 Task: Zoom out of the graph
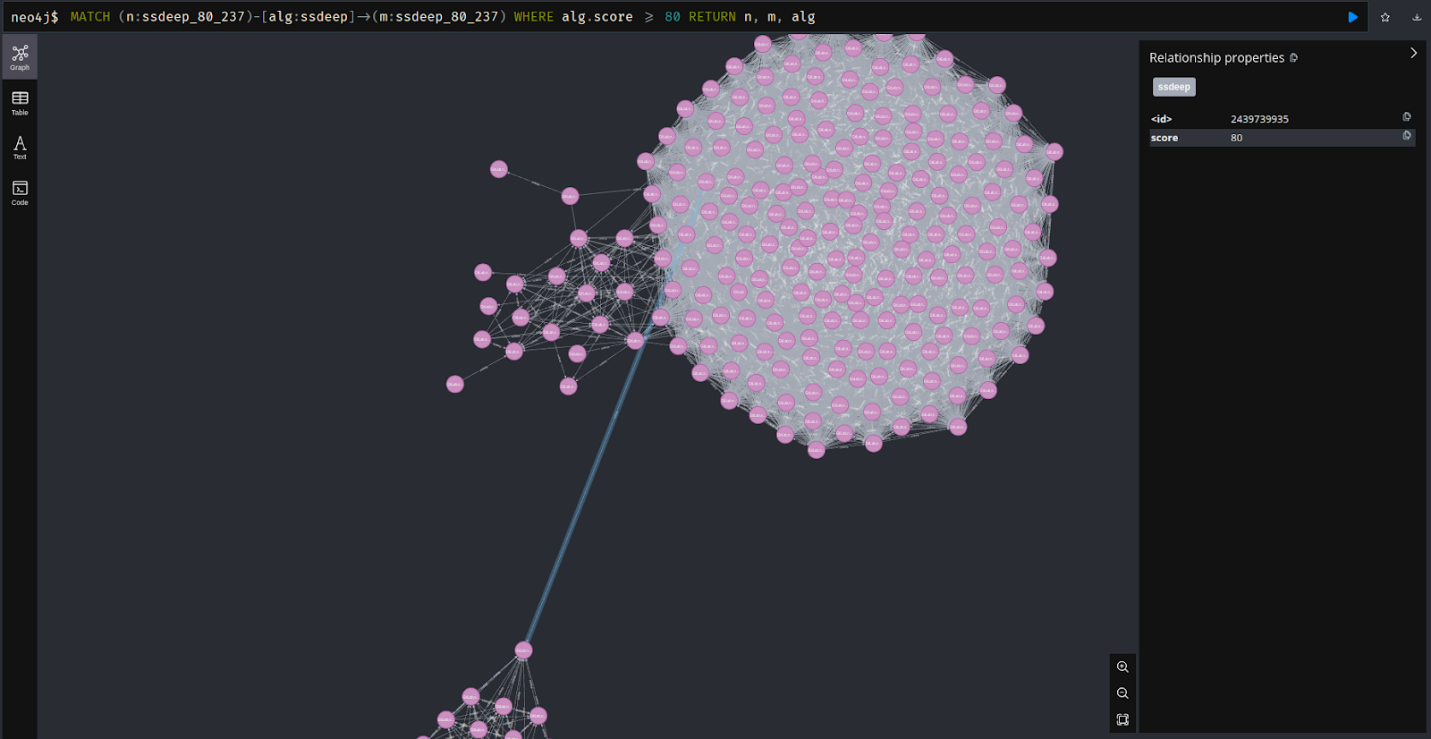click(x=1122, y=693)
